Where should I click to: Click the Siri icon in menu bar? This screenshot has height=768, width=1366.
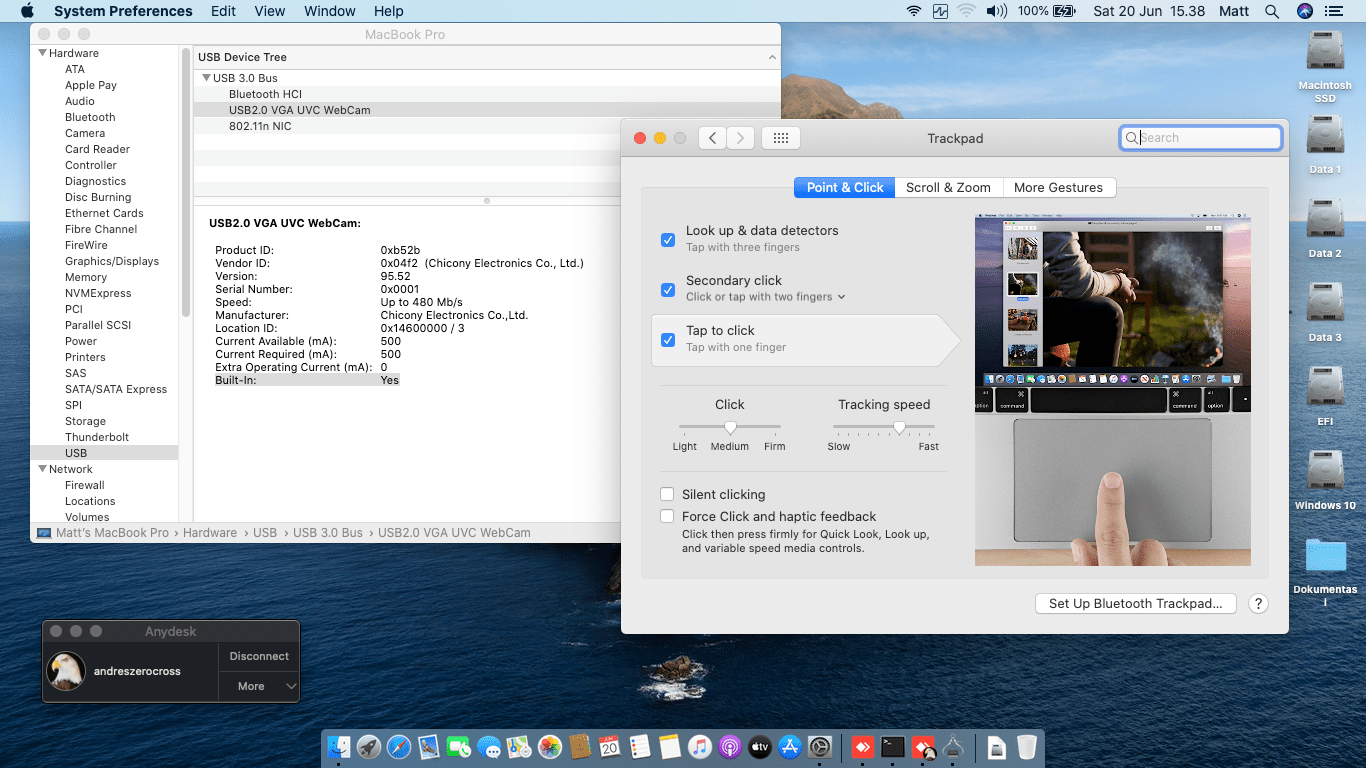1304,11
